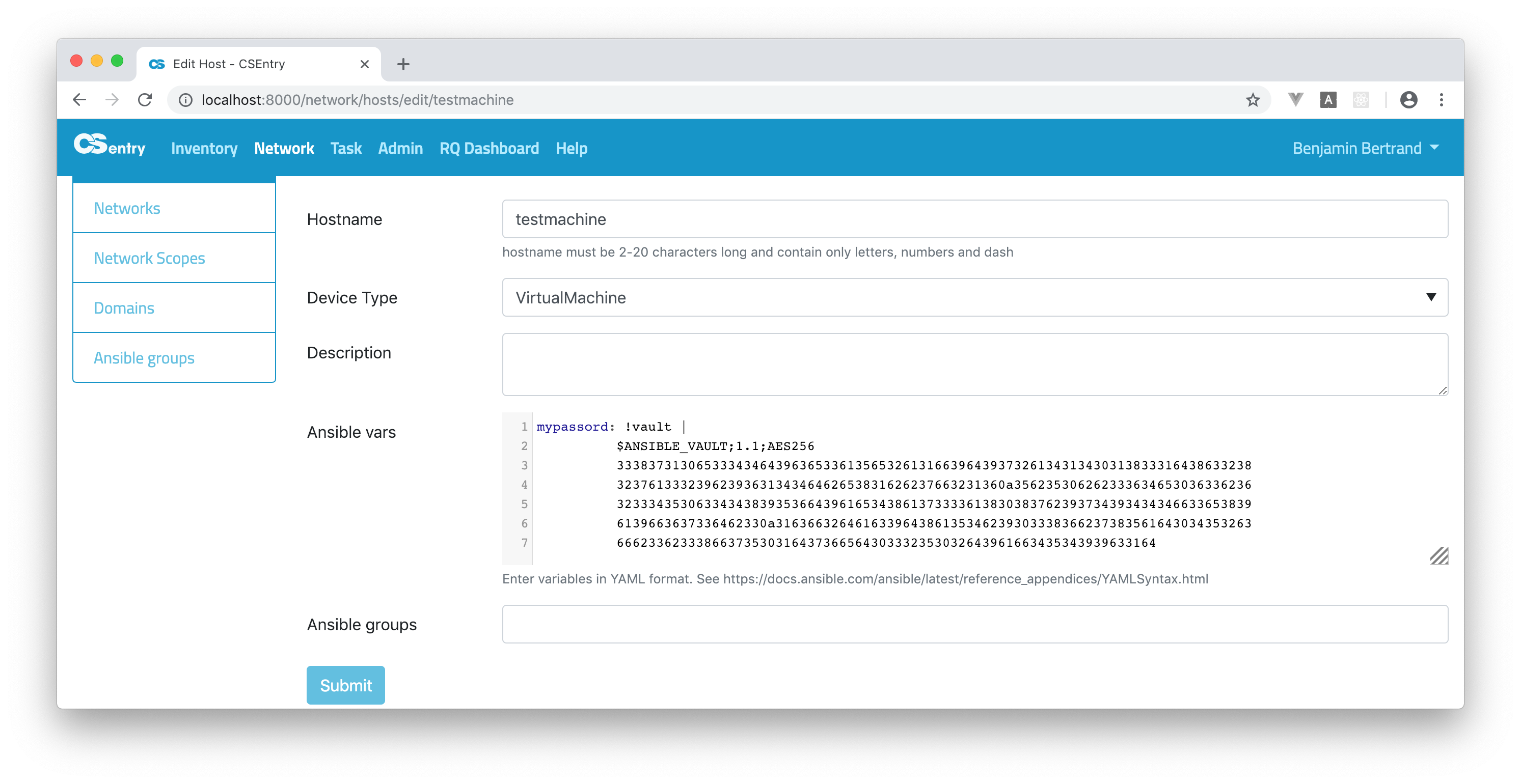The image size is (1521, 784).
Task: Open the CSEntry logo home link
Action: click(110, 148)
